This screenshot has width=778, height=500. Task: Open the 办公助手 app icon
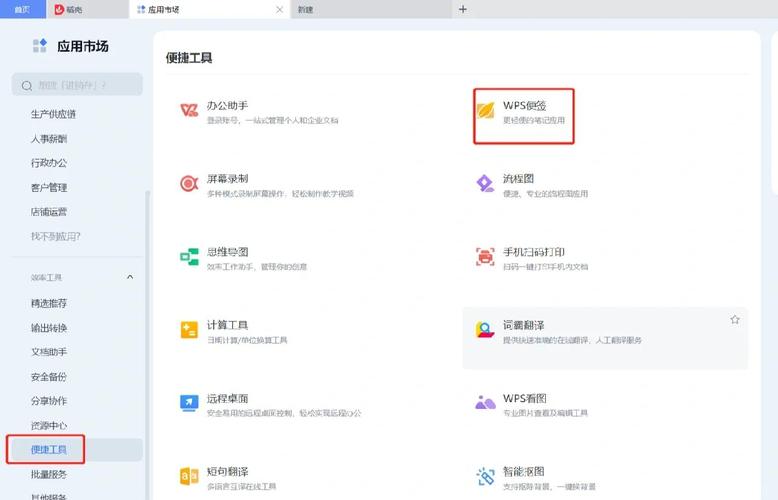[x=189, y=110]
